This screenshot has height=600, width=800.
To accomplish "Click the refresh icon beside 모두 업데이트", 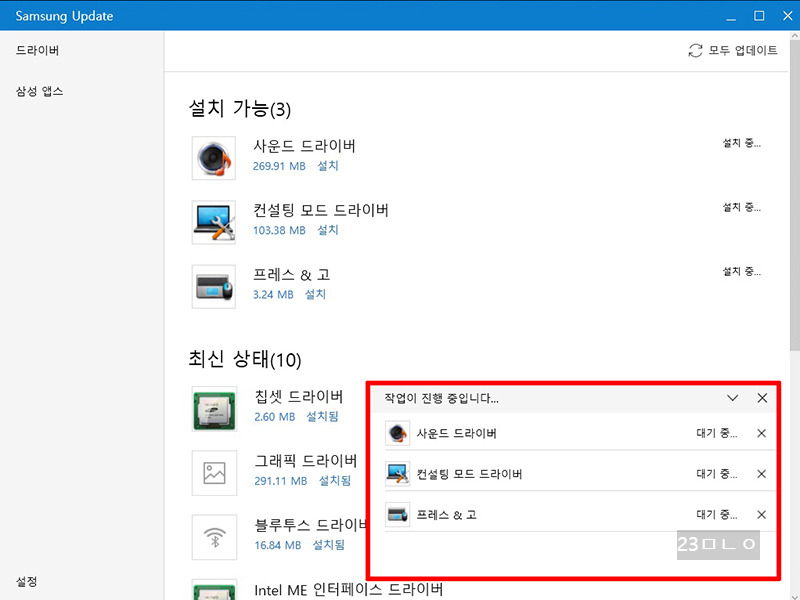I will pos(695,51).
